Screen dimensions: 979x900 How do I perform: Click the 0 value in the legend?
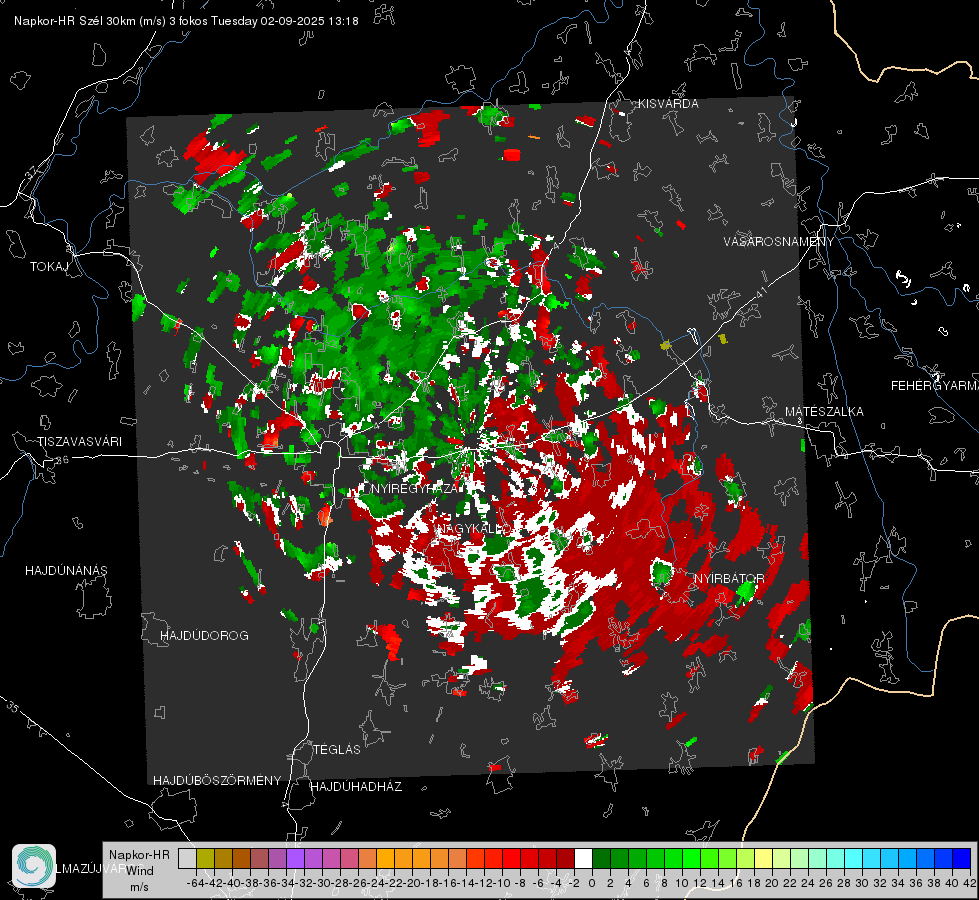(592, 883)
